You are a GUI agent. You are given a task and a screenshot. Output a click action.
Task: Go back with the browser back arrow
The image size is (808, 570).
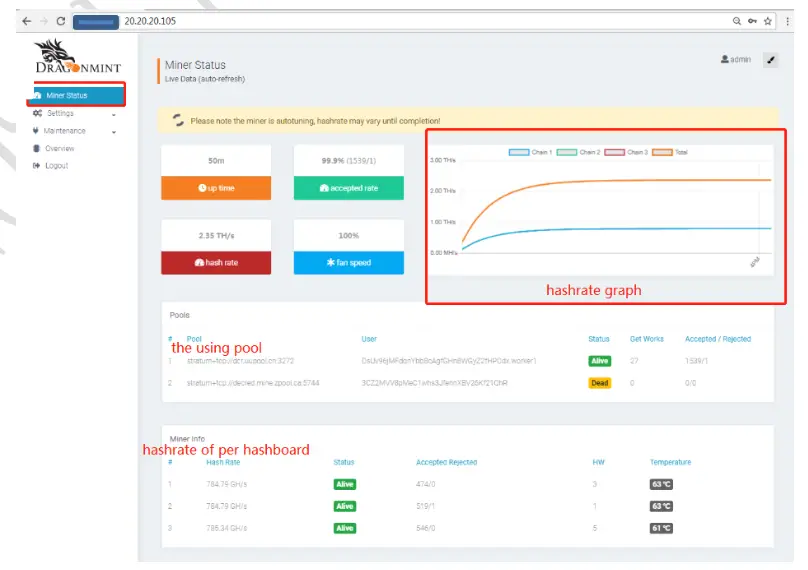(26, 21)
